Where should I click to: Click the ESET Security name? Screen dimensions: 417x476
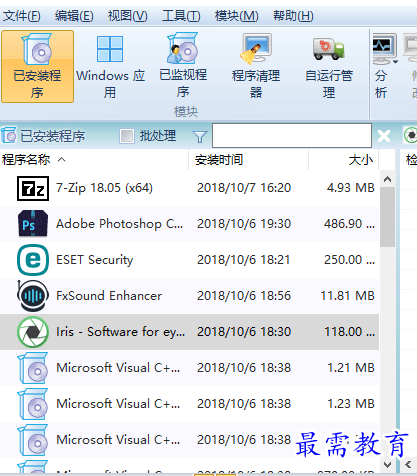95,260
